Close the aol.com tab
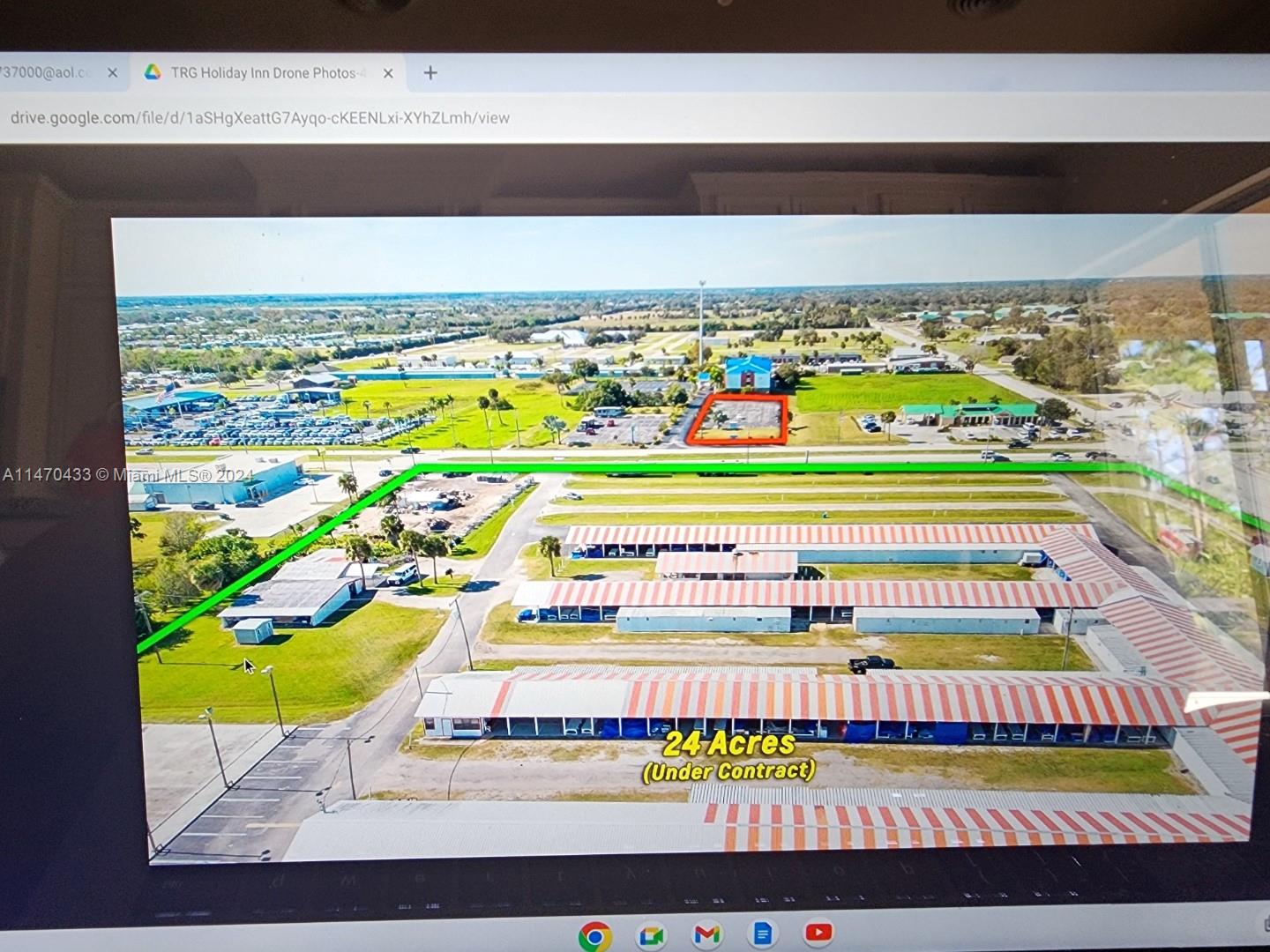 click(112, 73)
